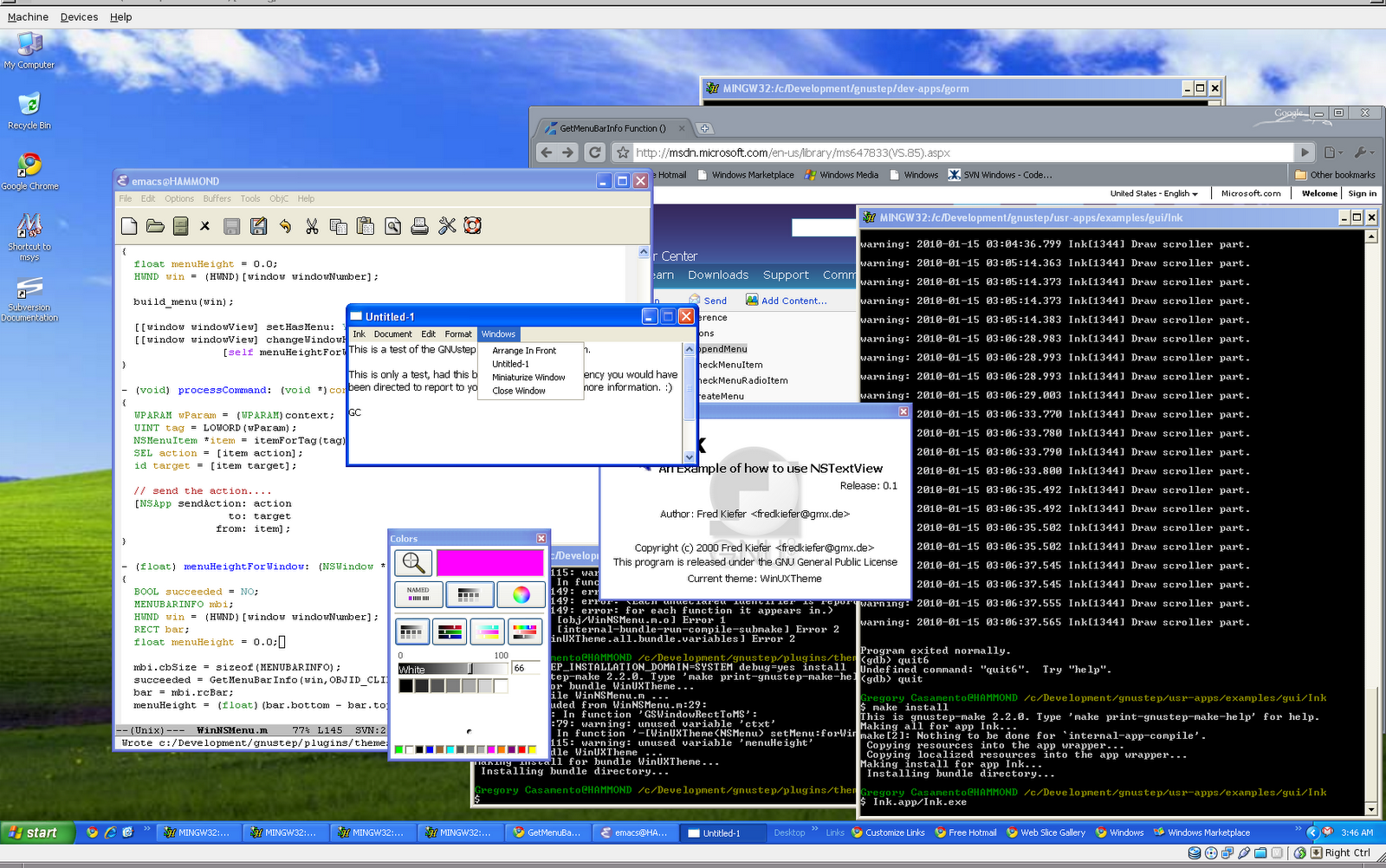Screen dimensions: 1386x868
Task: Open the directory cabinet icon in emacs toolbar
Action: click(x=180, y=226)
